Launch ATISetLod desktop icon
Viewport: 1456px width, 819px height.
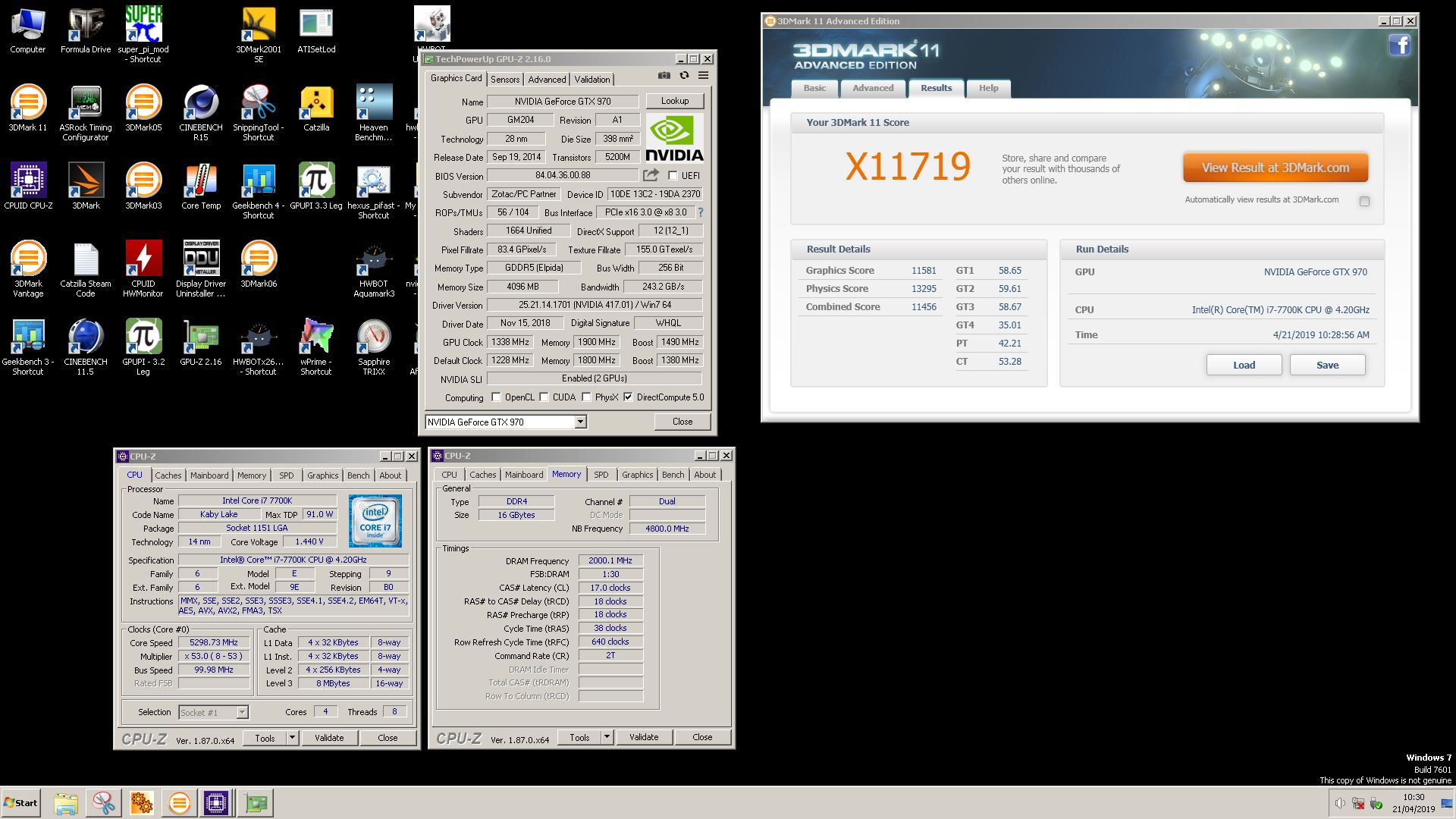[x=316, y=30]
